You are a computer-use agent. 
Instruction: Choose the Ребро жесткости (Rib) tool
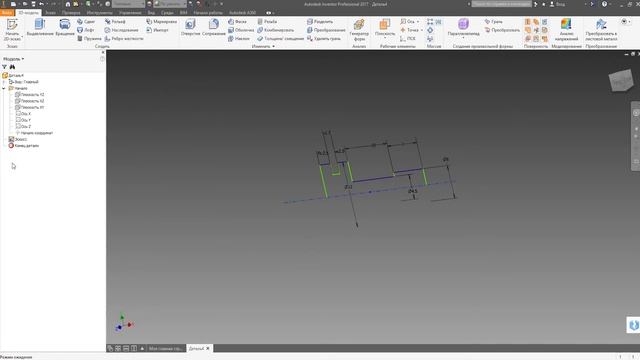124,39
